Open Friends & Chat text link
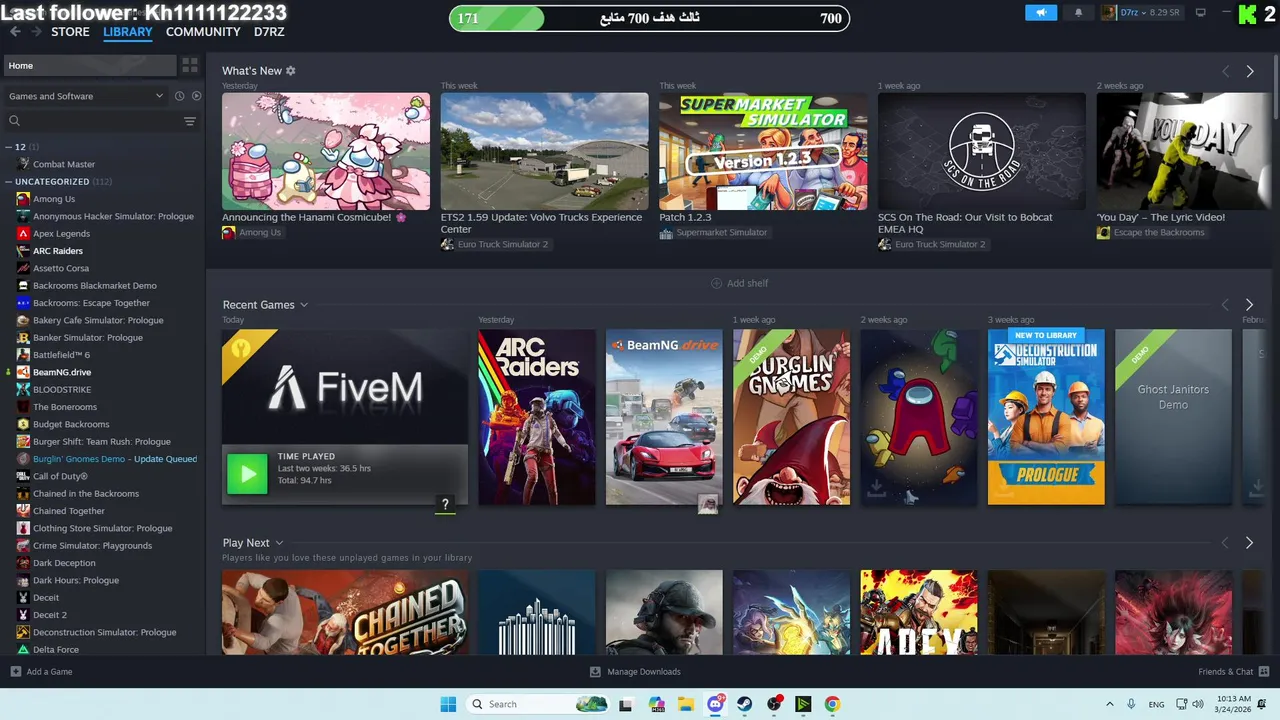Image resolution: width=1280 pixels, height=720 pixels. click(1226, 672)
